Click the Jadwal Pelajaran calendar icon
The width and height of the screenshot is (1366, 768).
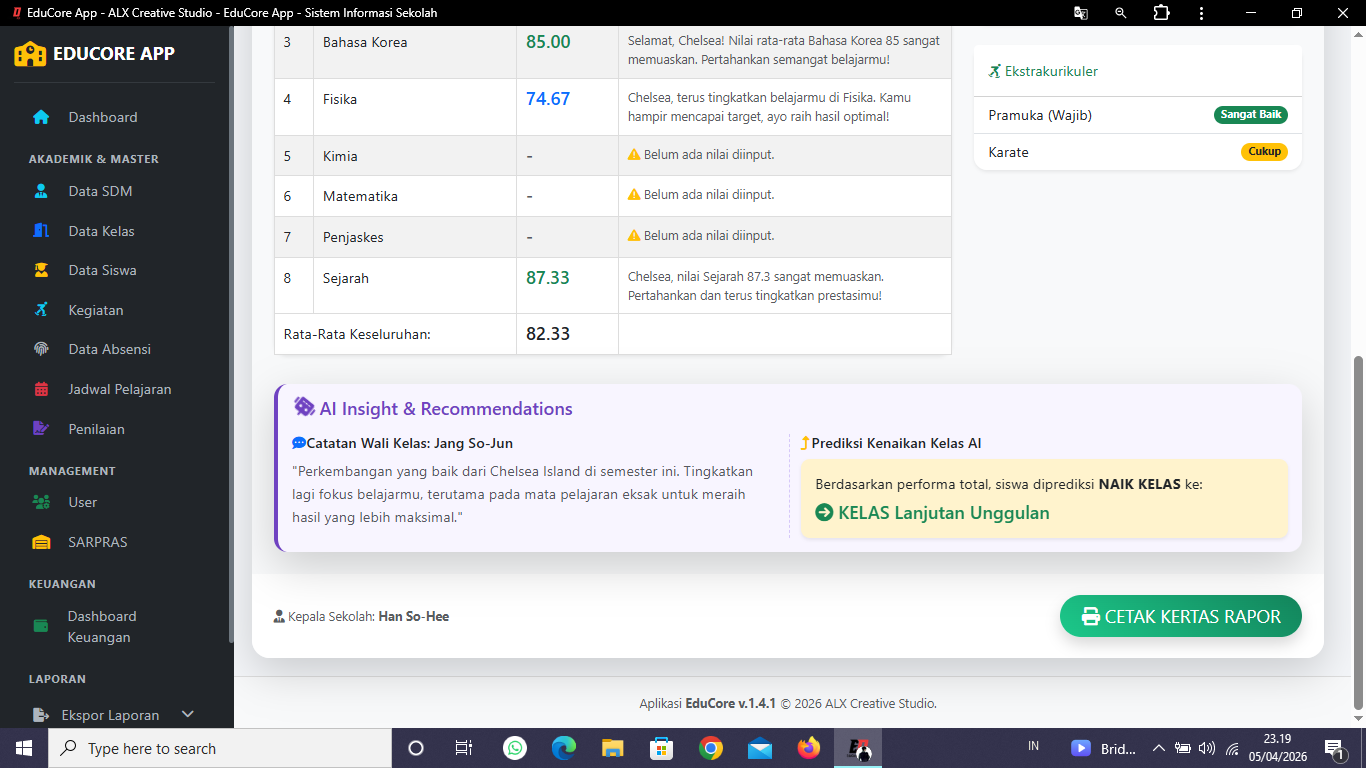coord(41,389)
